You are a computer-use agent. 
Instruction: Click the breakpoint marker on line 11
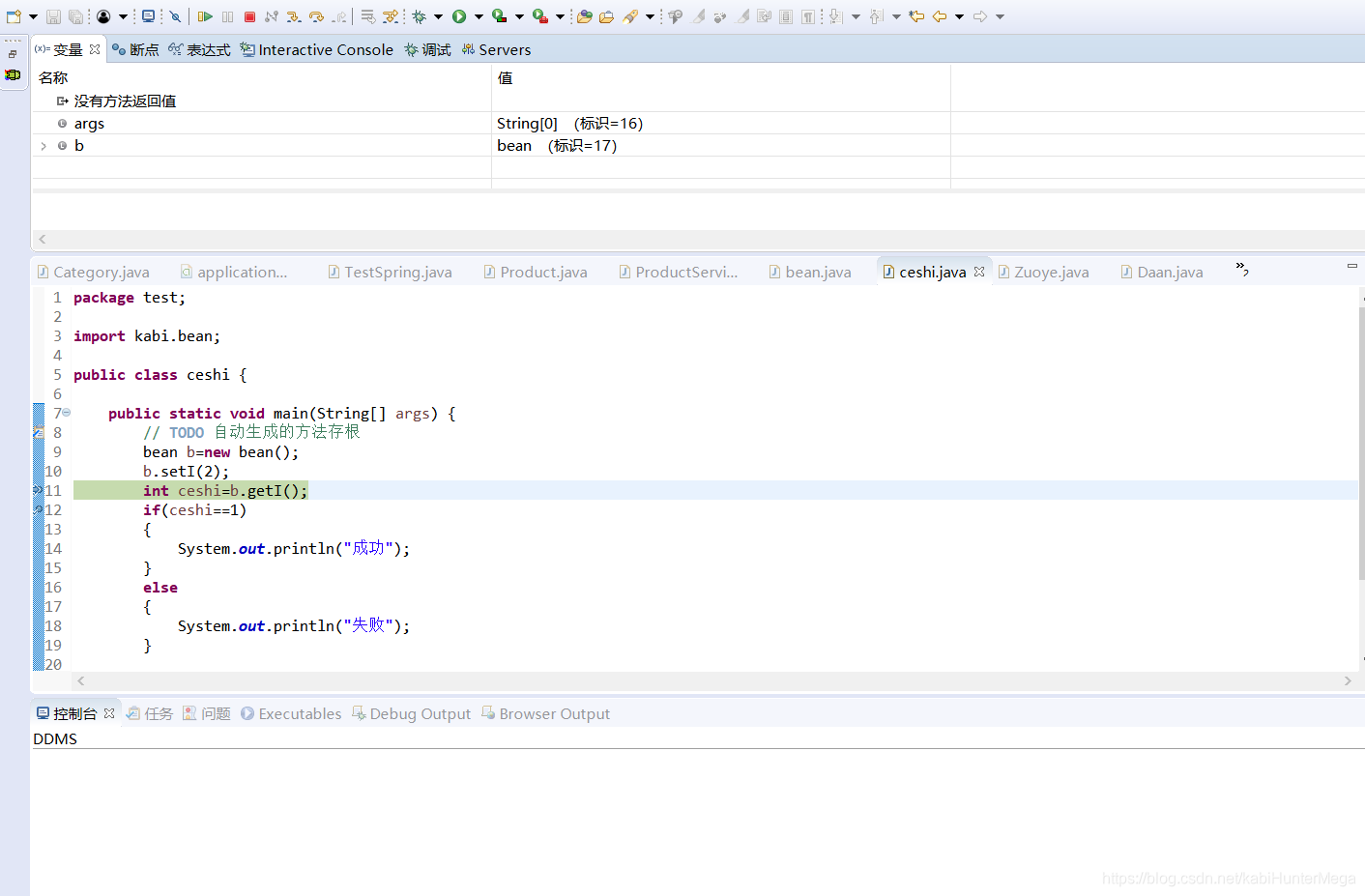[x=39, y=490]
